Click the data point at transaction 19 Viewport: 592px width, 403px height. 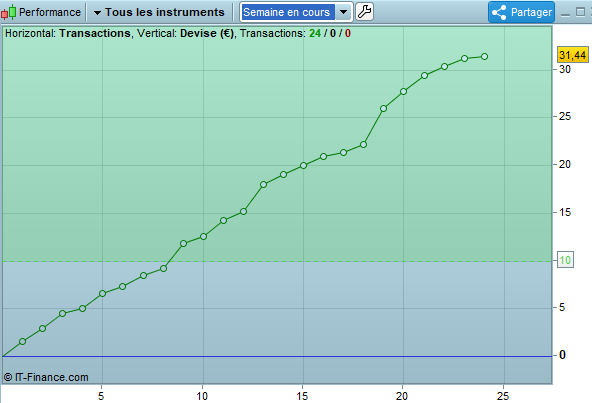[x=383, y=108]
